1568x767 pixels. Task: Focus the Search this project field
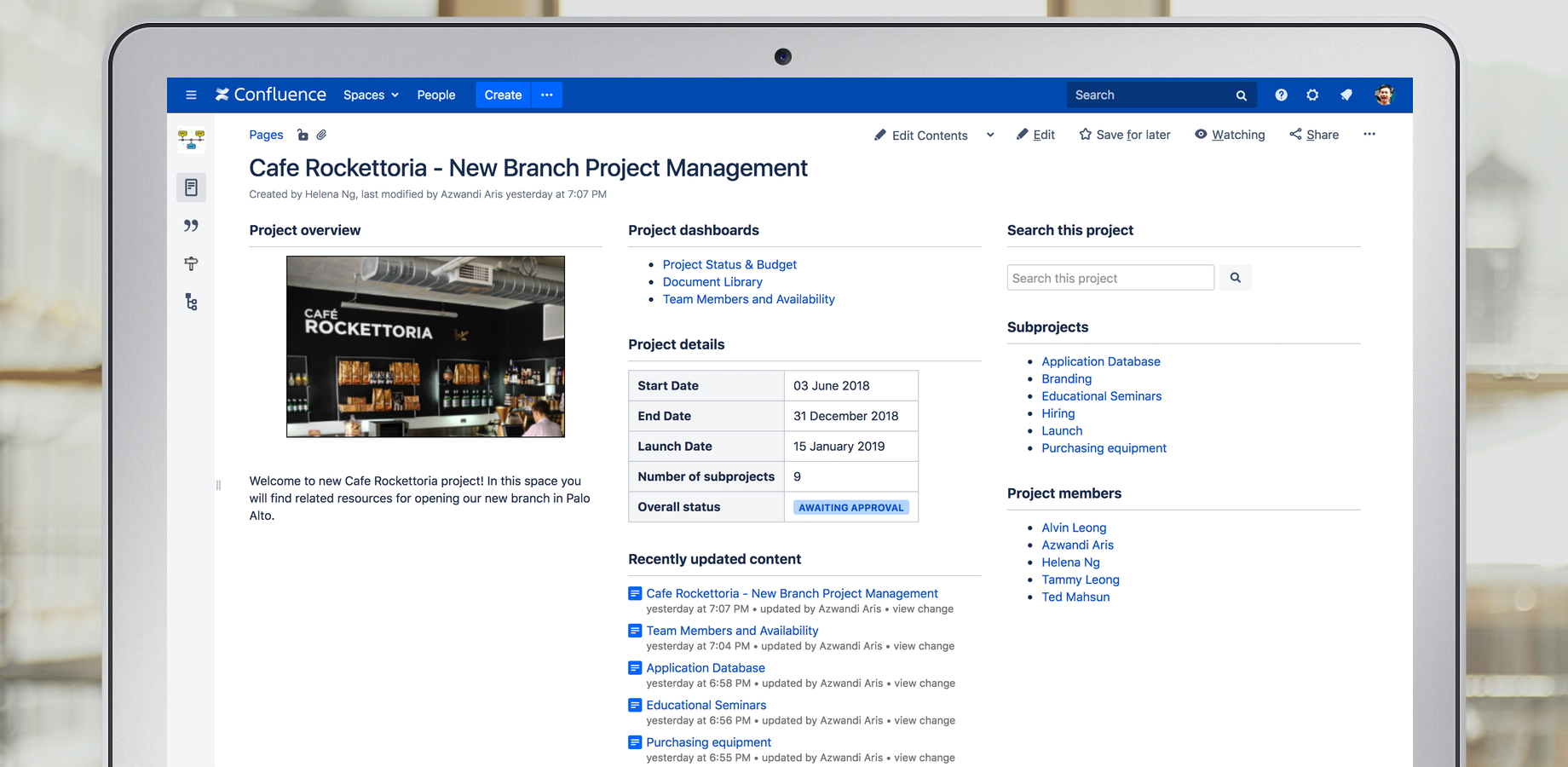(x=1110, y=278)
